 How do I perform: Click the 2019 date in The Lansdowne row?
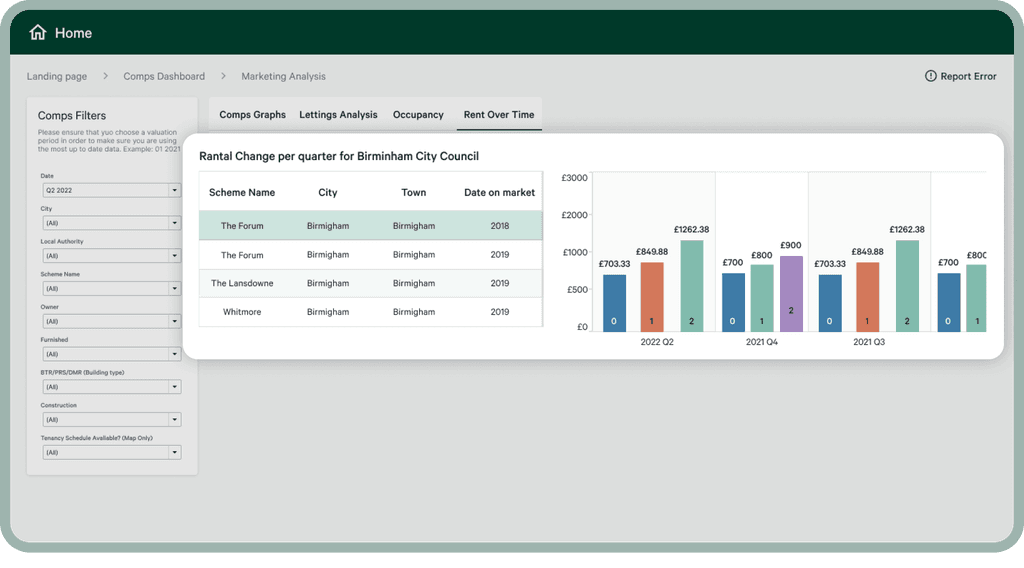click(x=500, y=283)
